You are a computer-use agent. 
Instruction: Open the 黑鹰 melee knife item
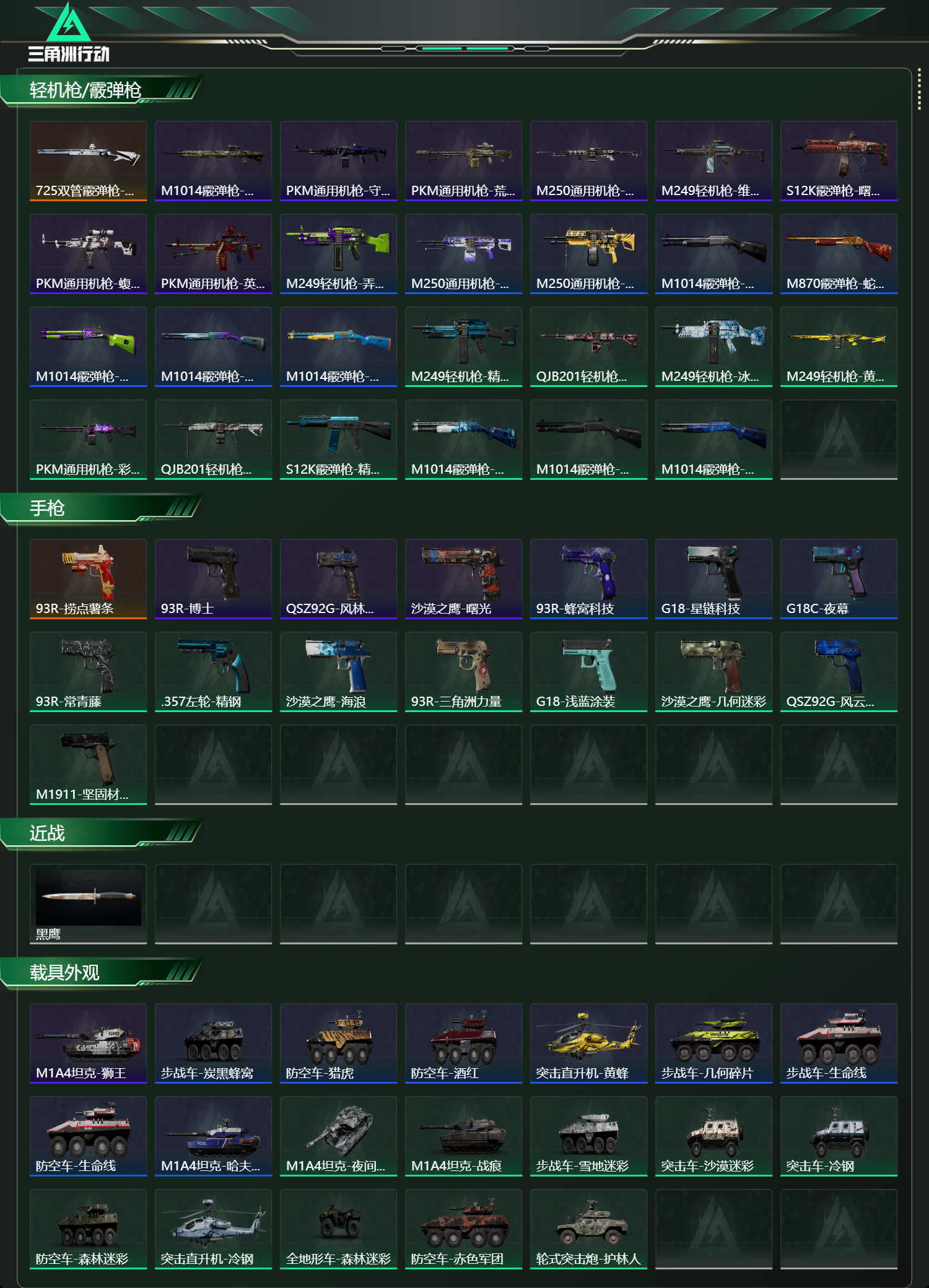88,904
